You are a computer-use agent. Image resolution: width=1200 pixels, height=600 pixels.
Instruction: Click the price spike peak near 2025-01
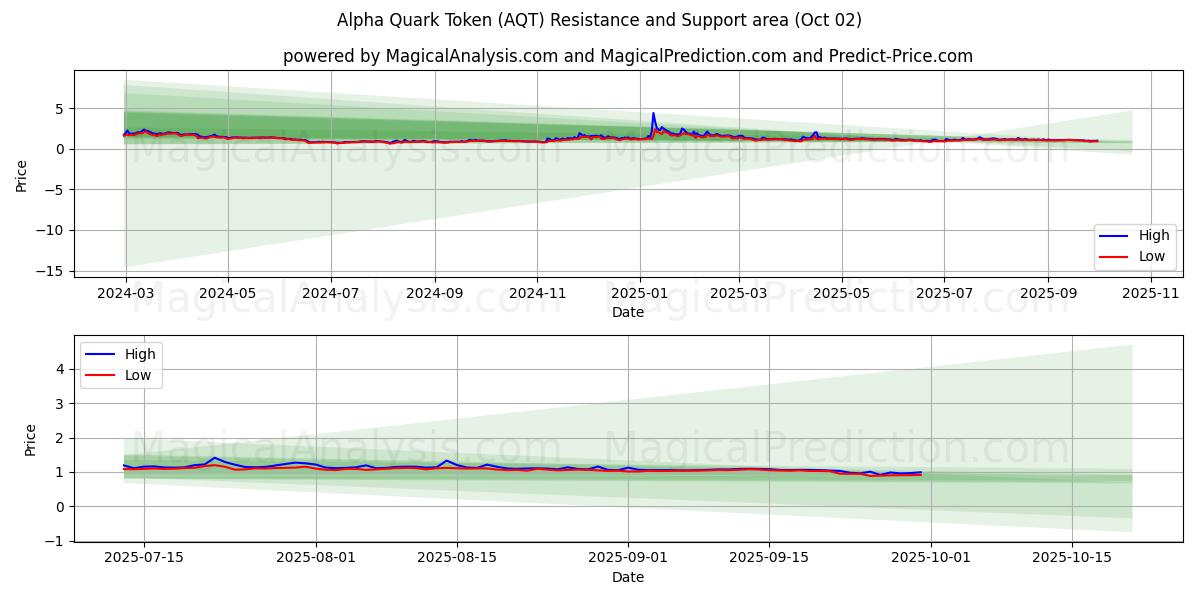coord(653,114)
